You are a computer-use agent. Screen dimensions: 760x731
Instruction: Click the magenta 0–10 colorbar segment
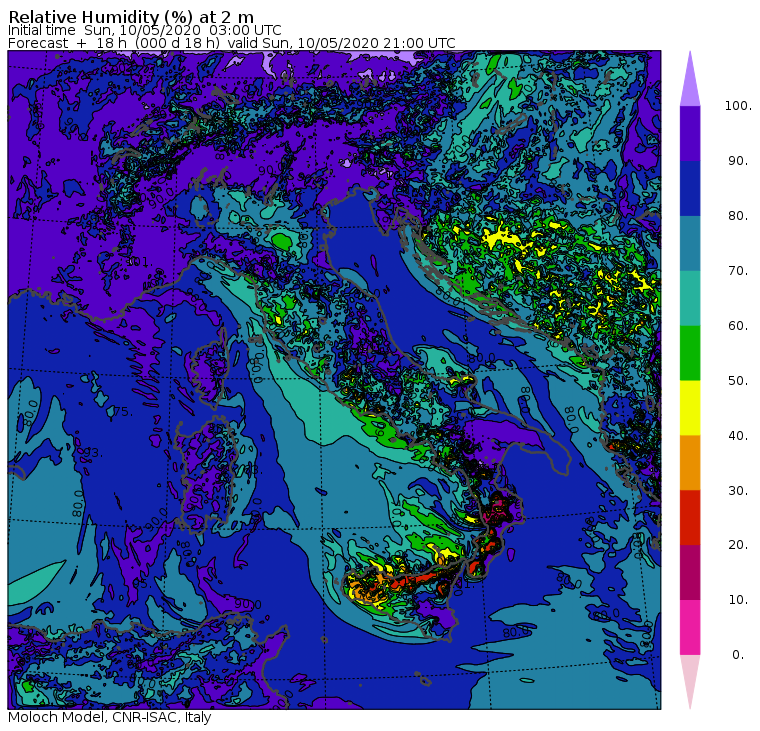click(690, 628)
